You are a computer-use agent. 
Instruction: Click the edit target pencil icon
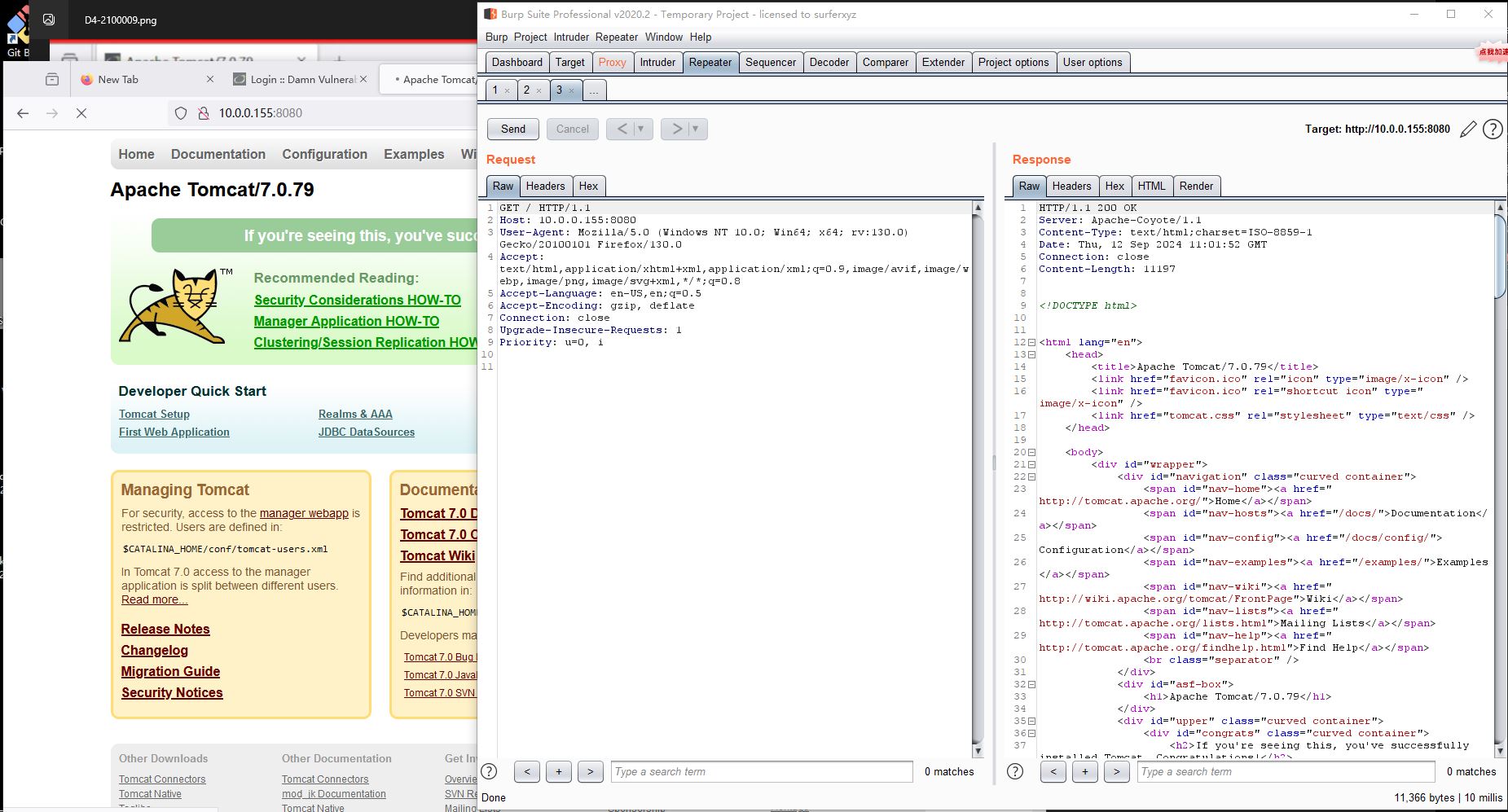(x=1468, y=129)
